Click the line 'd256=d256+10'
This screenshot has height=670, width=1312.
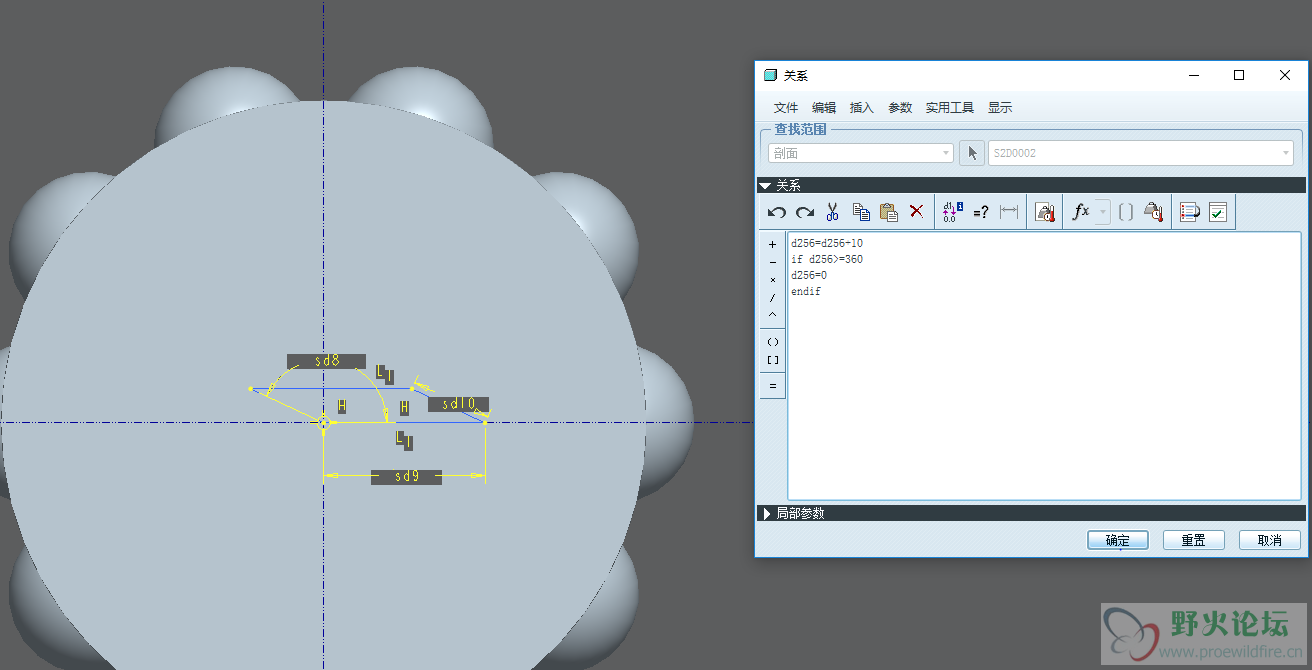pyautogui.click(x=827, y=243)
